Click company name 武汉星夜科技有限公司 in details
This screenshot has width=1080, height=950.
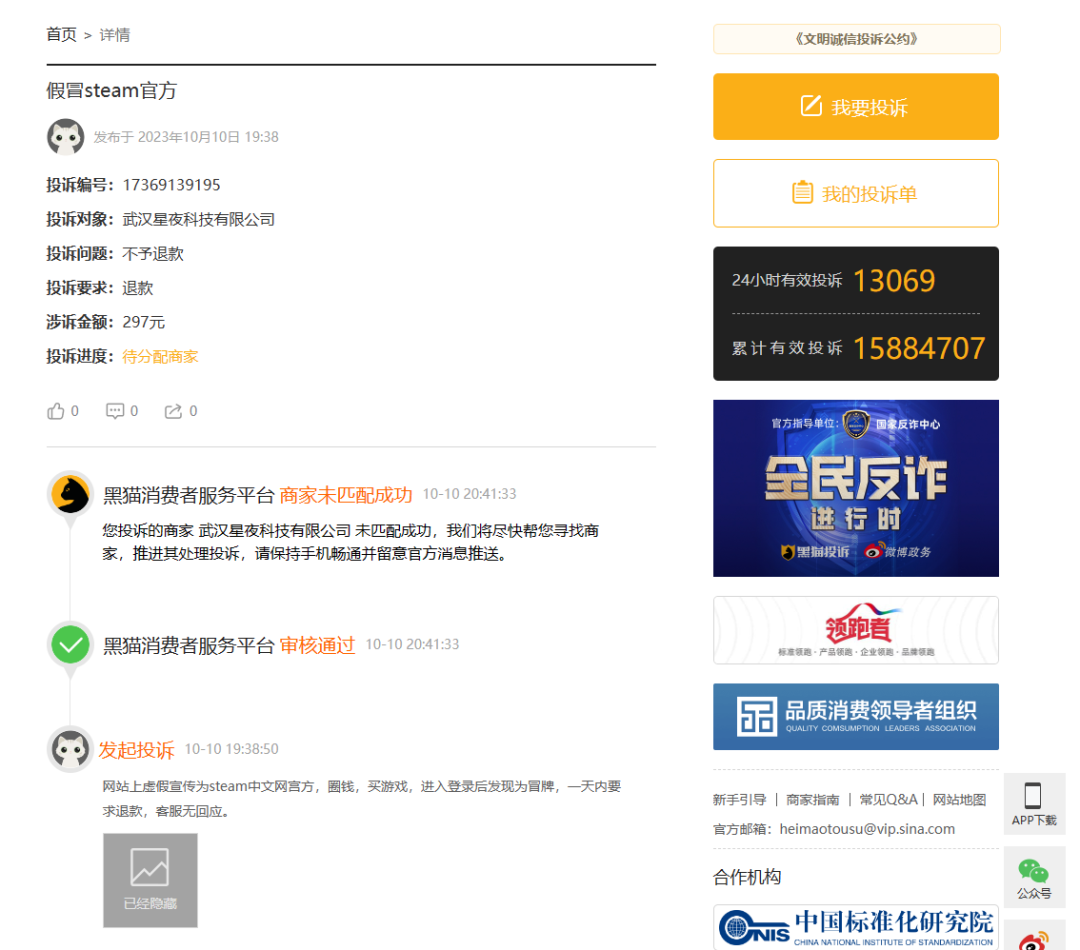[198, 219]
